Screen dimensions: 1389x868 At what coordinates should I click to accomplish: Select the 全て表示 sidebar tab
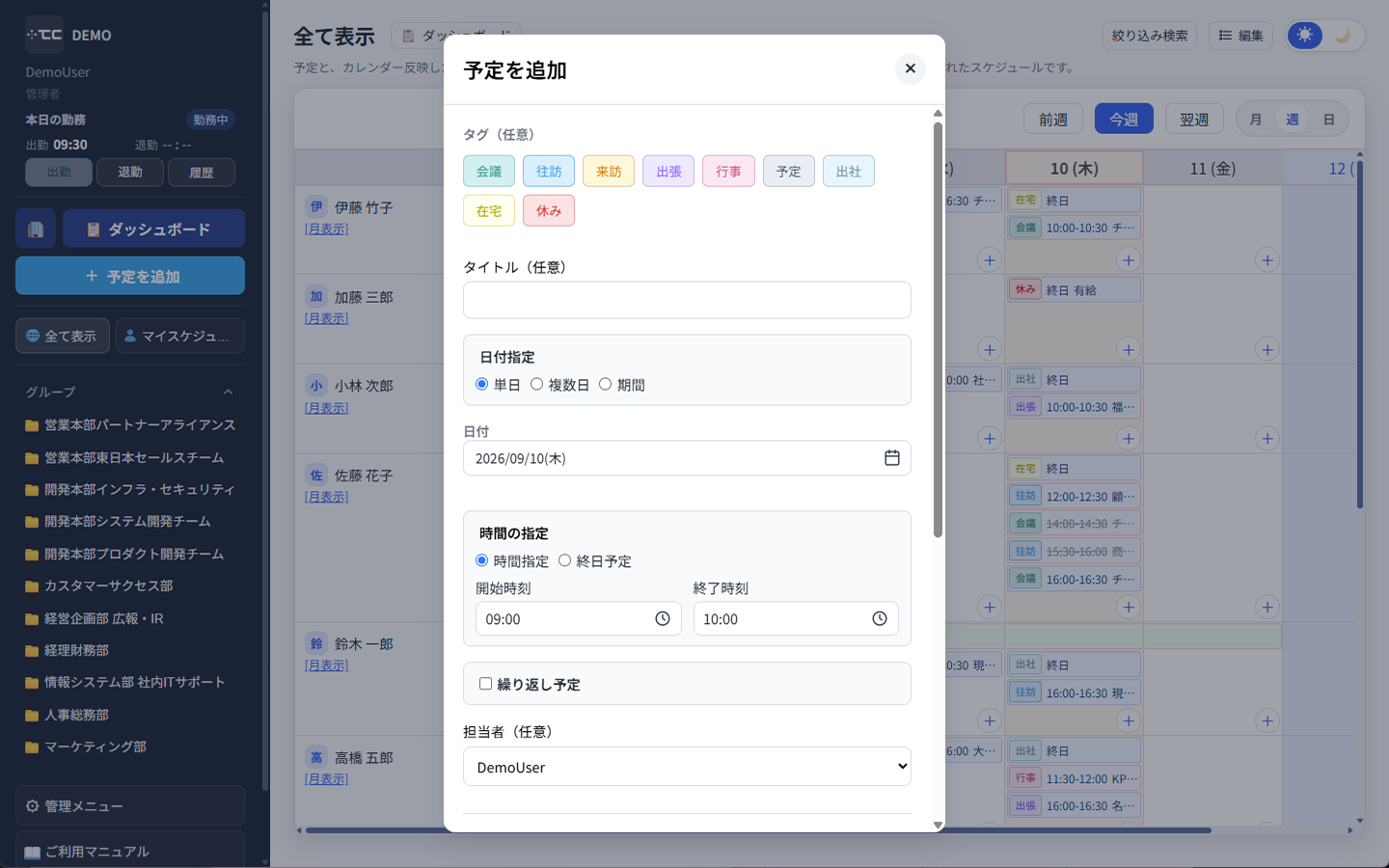(63, 336)
